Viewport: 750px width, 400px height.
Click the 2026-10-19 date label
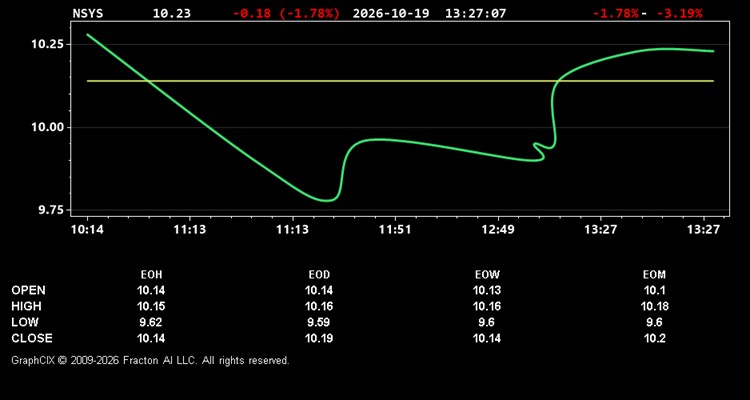click(x=393, y=13)
